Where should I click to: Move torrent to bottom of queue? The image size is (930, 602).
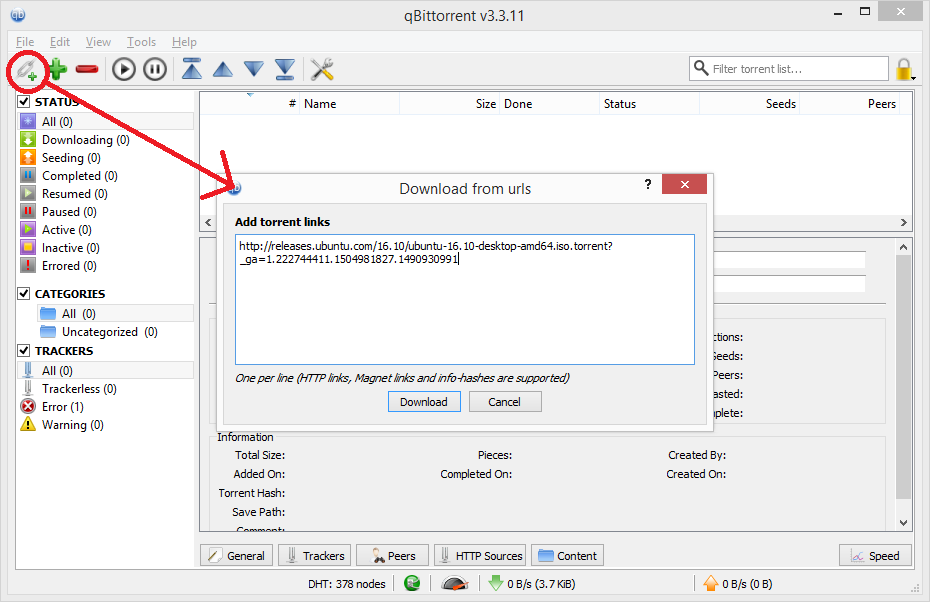pos(285,69)
